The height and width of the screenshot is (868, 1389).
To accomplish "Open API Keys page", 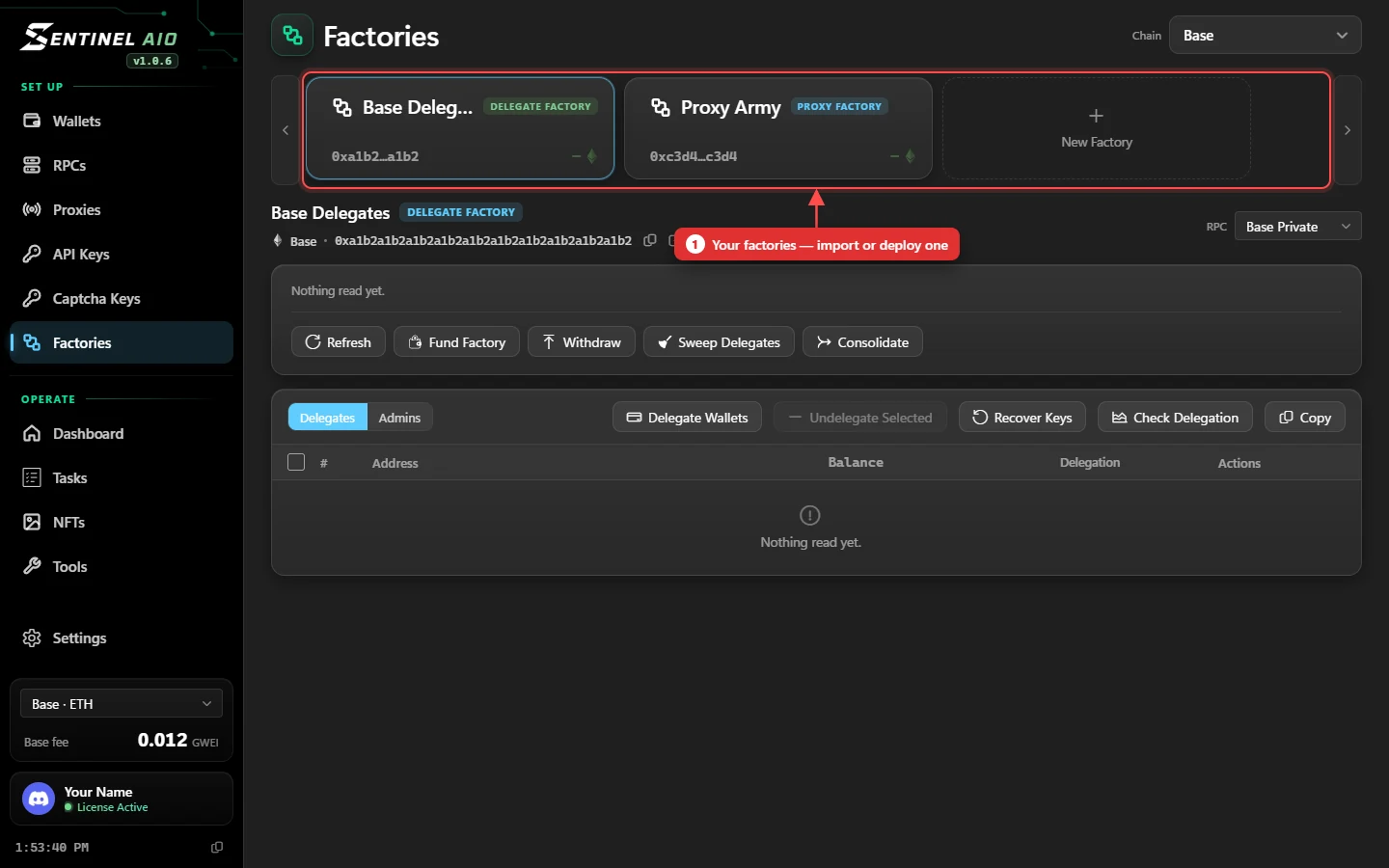I will click(x=122, y=255).
